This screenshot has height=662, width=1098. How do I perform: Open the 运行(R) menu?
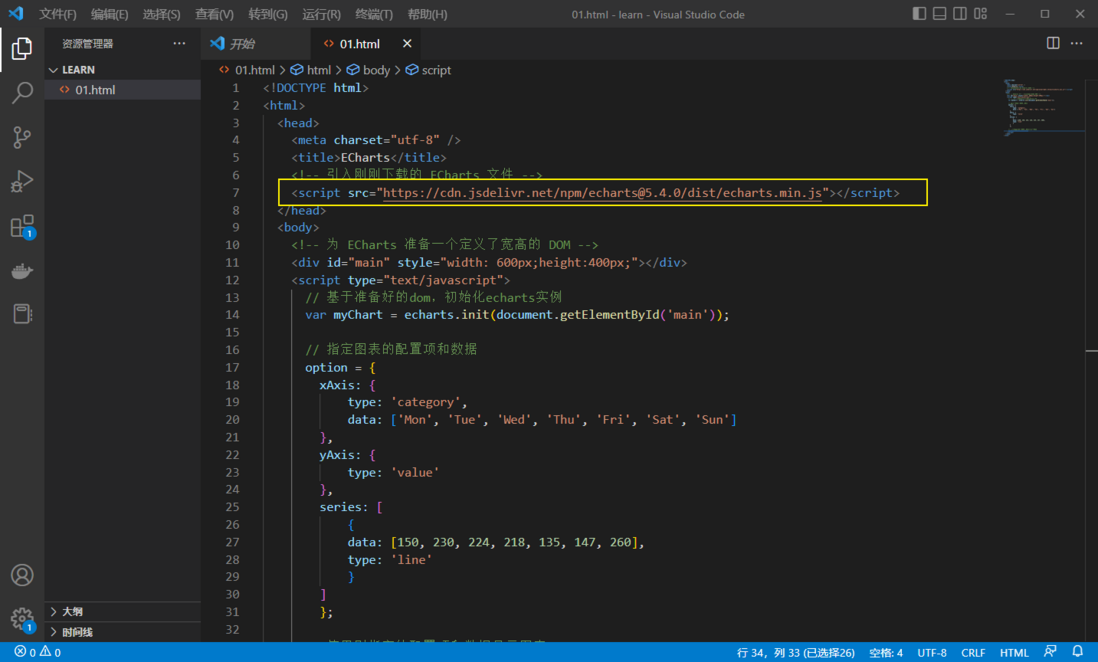point(321,14)
